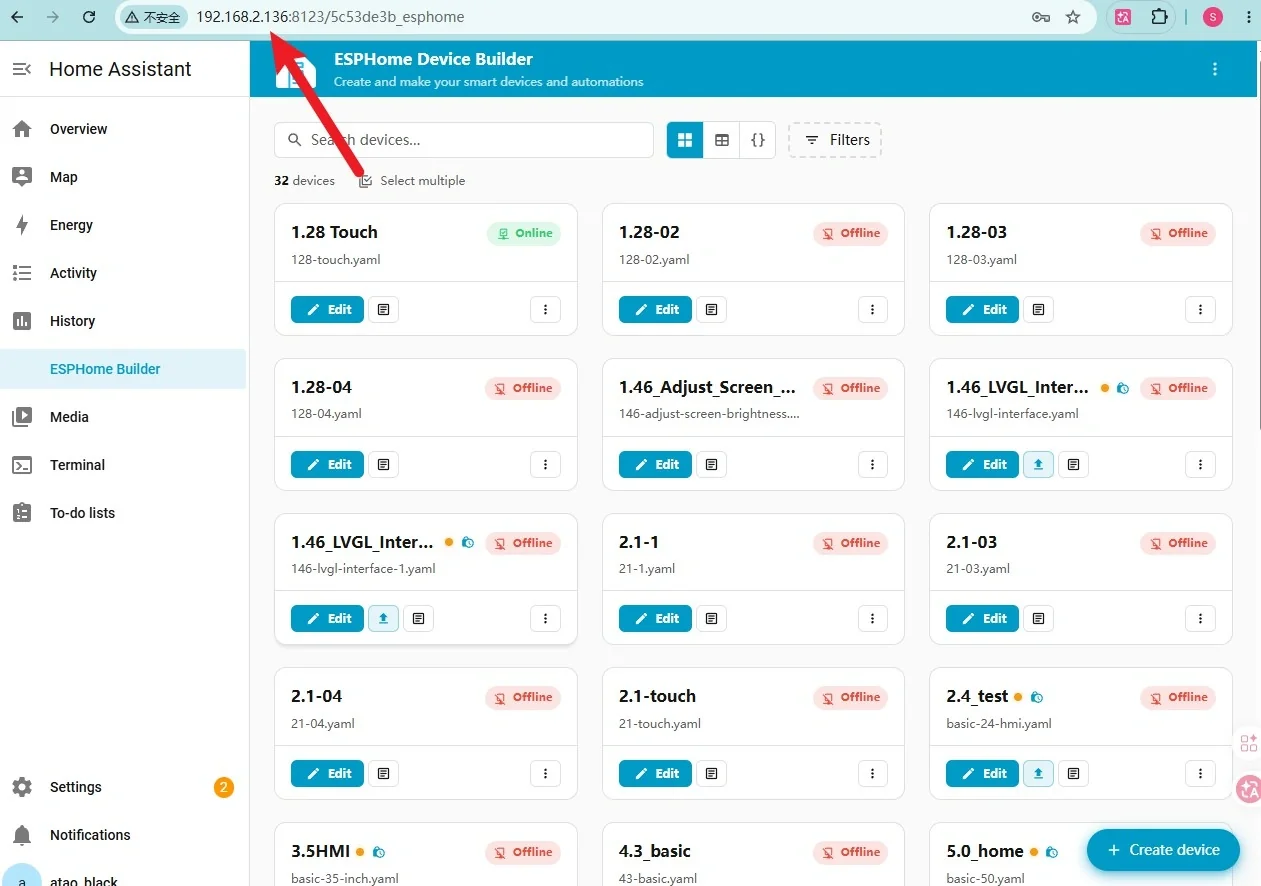Show logs for 146-lvgl-interface-1.yaml device

tap(419, 619)
